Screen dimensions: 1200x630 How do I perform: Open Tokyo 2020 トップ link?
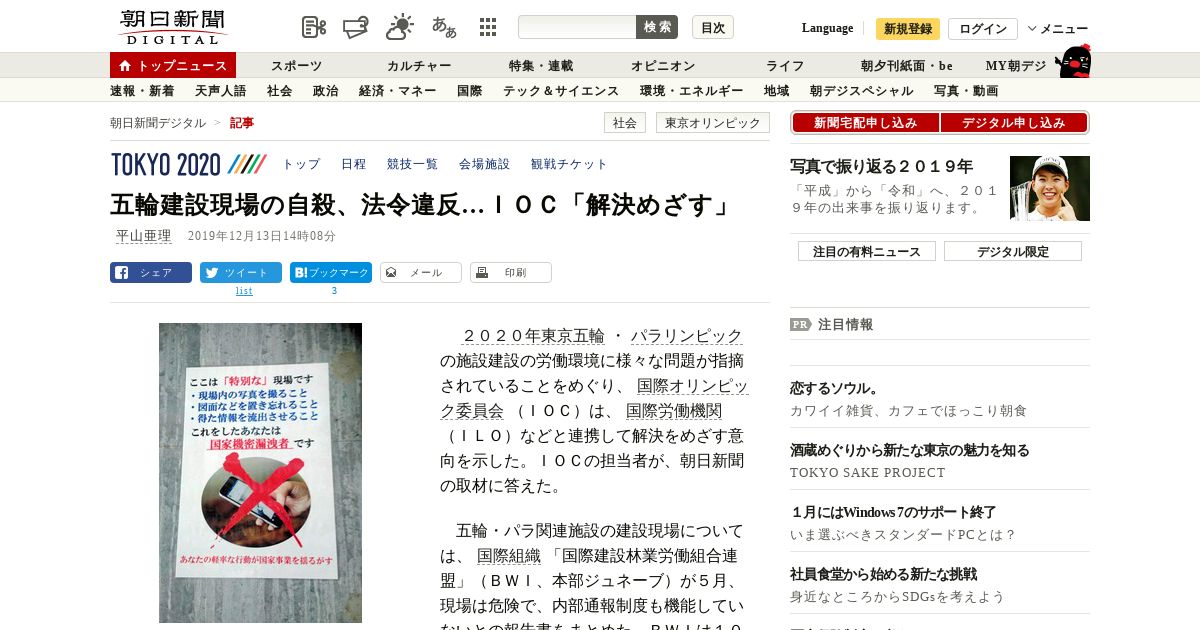click(301, 164)
